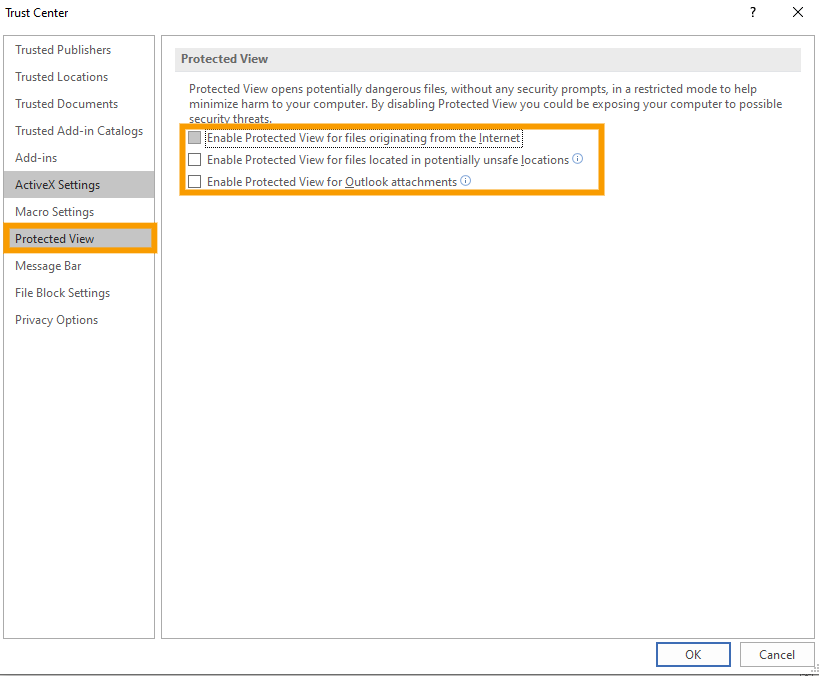Click the Help question mark button
Image resolution: width=819 pixels, height=676 pixels.
(752, 13)
